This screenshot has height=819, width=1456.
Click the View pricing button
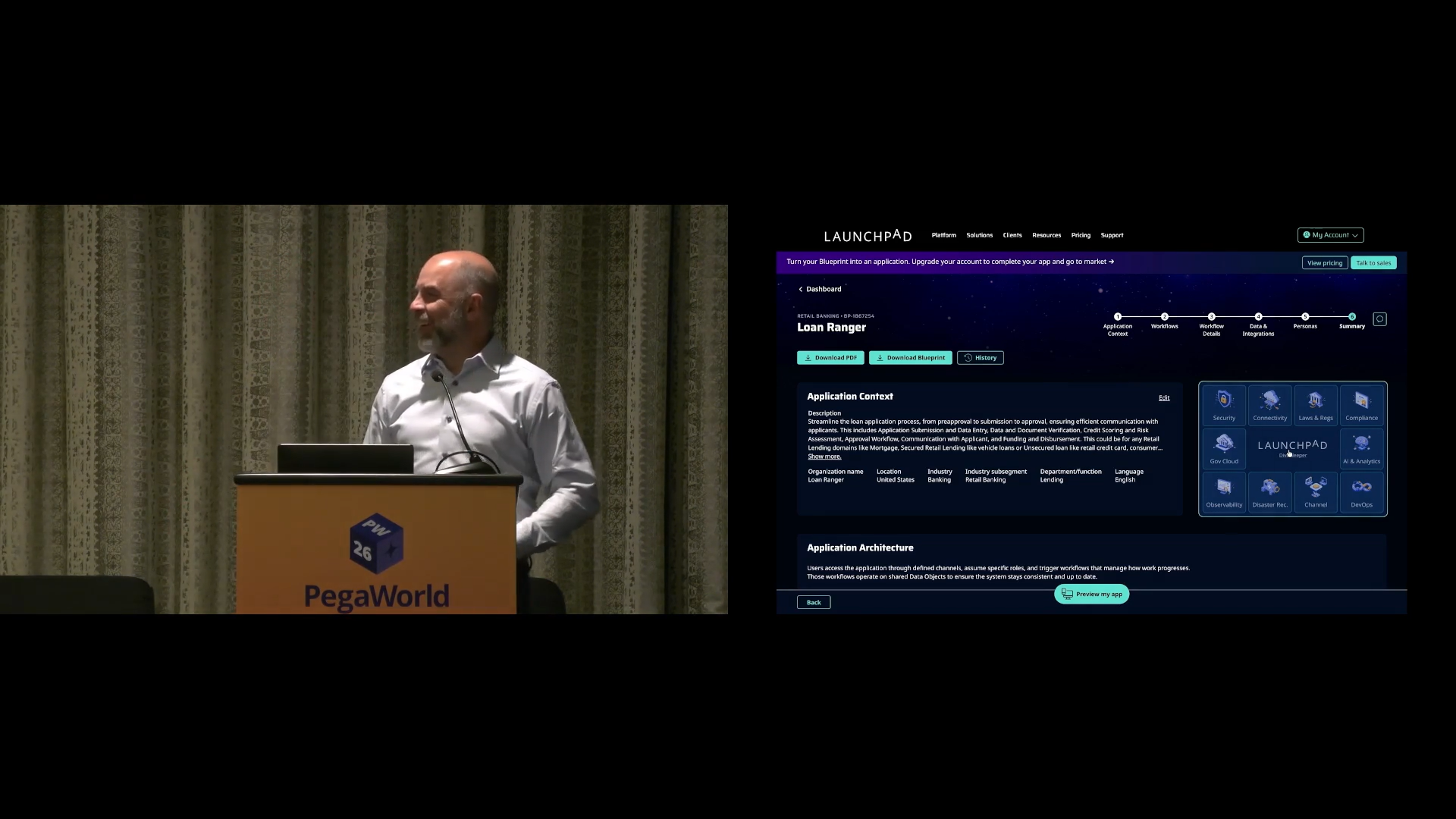(1325, 263)
